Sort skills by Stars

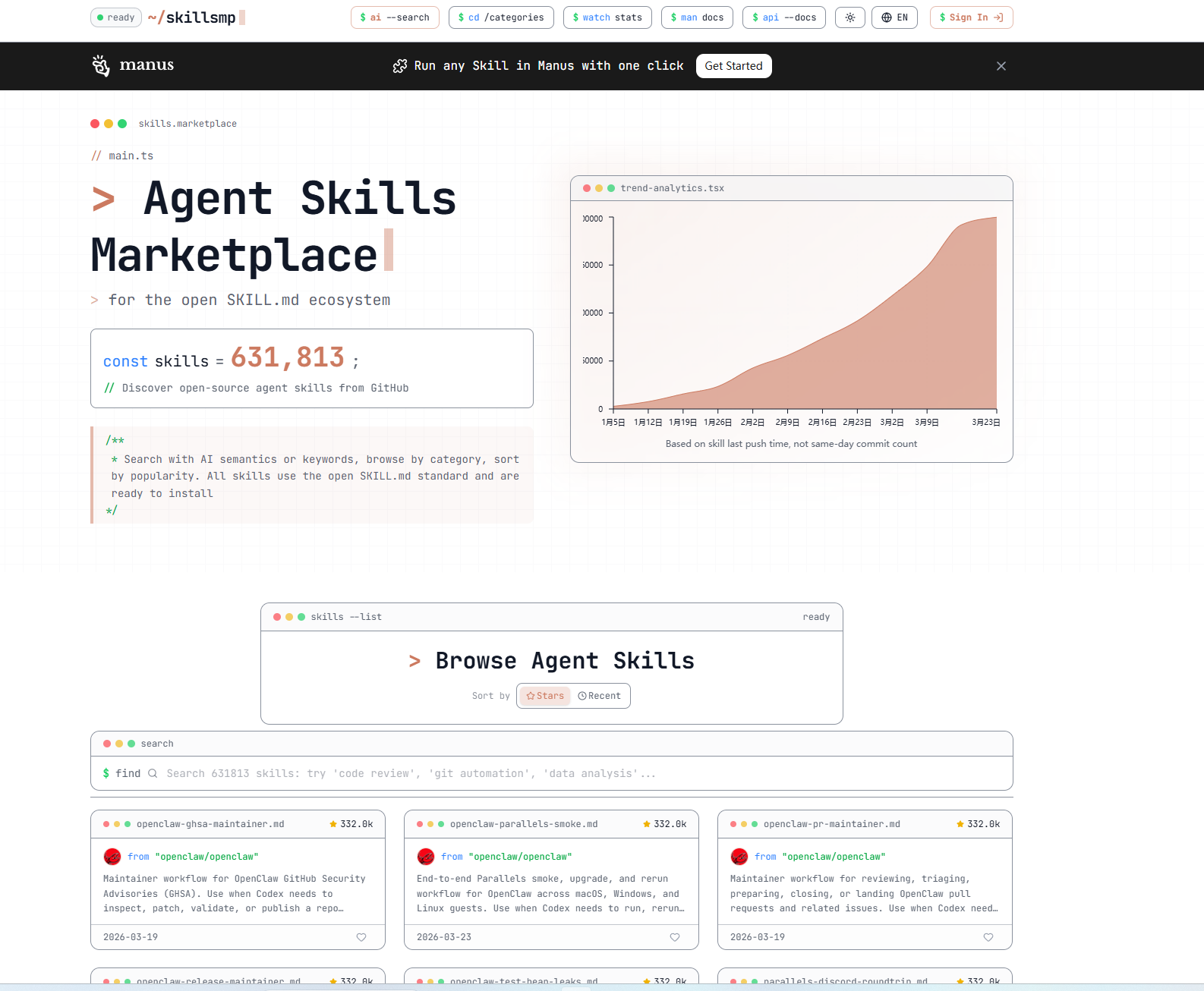pyautogui.click(x=545, y=696)
